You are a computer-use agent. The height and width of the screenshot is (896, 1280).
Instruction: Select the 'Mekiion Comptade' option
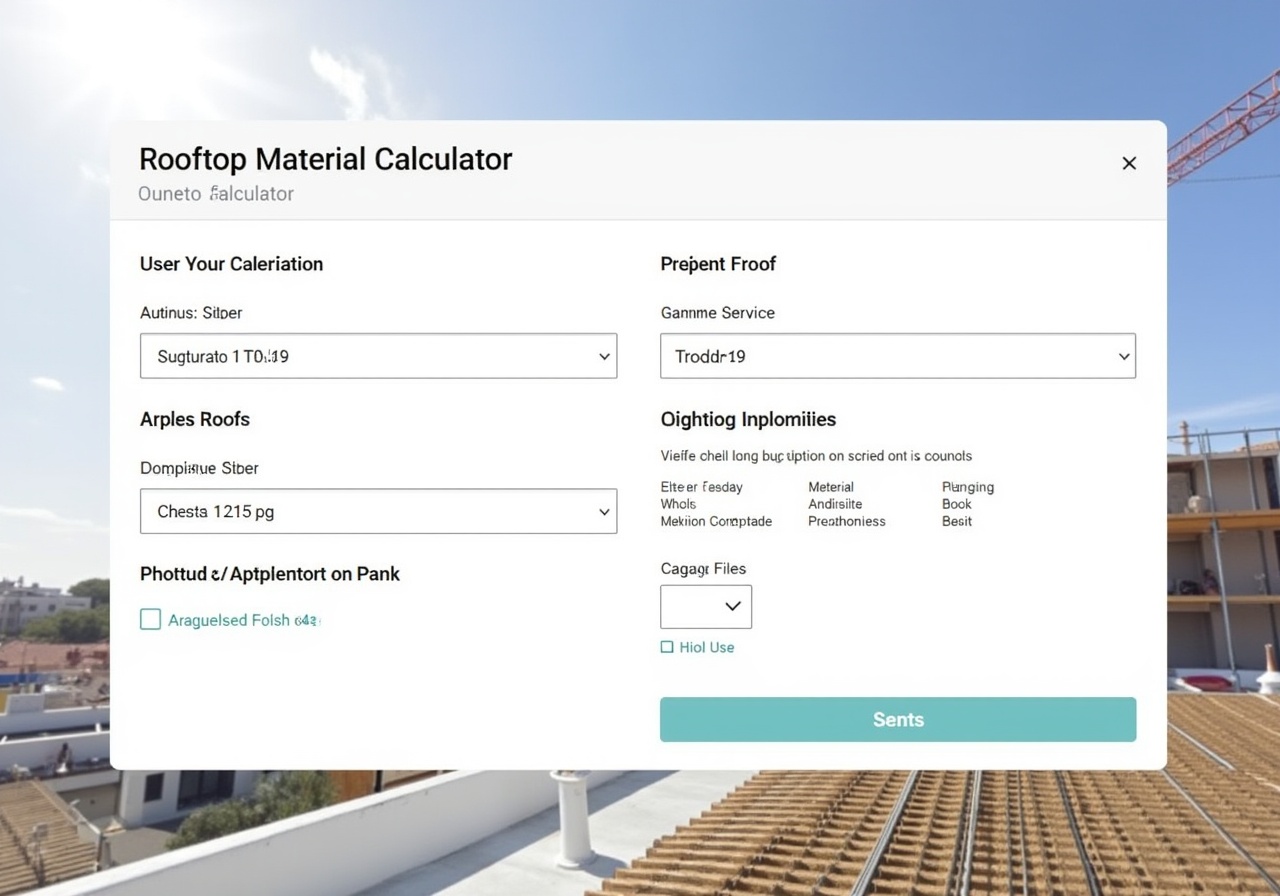point(716,521)
